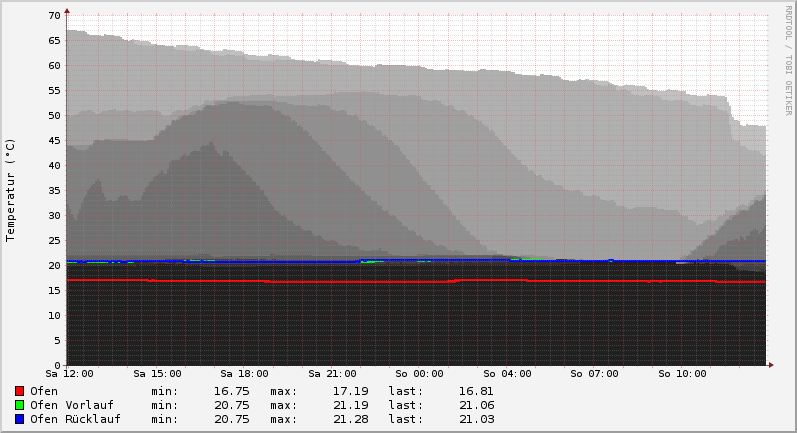Click the red arrow atop the Y axis
The image size is (797, 433).
[67, 11]
